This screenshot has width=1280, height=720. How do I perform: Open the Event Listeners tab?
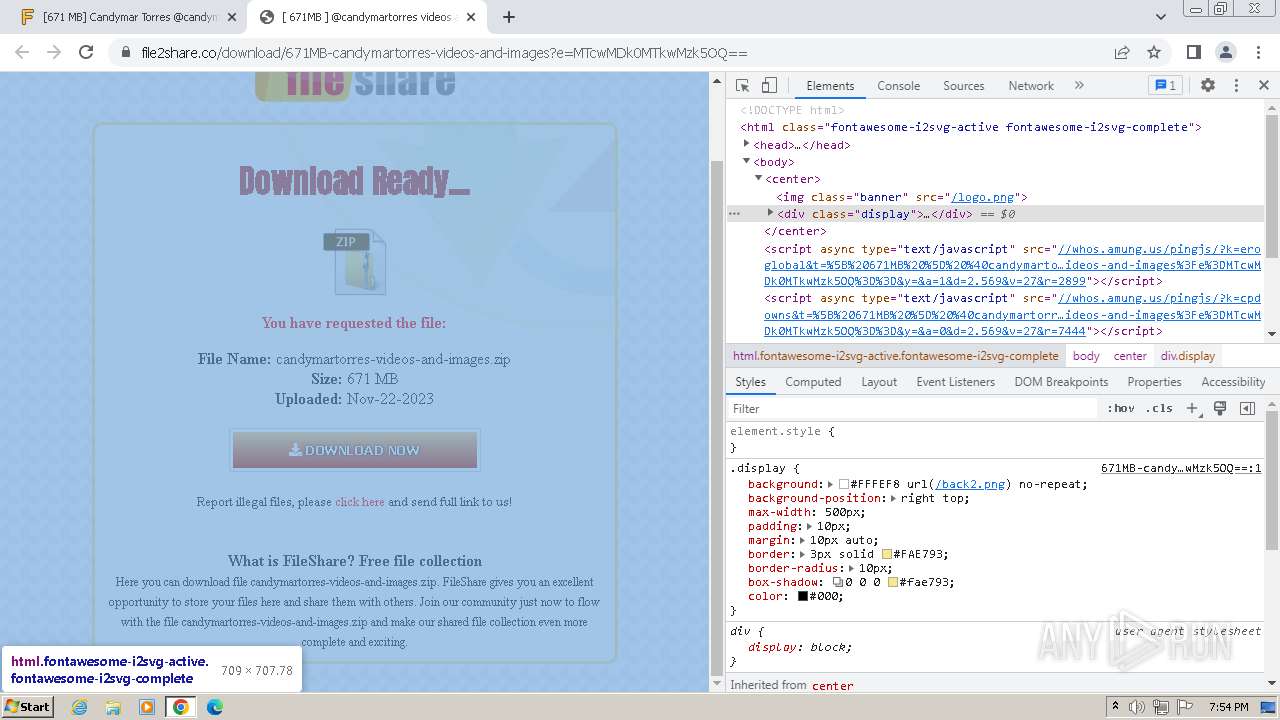point(955,382)
